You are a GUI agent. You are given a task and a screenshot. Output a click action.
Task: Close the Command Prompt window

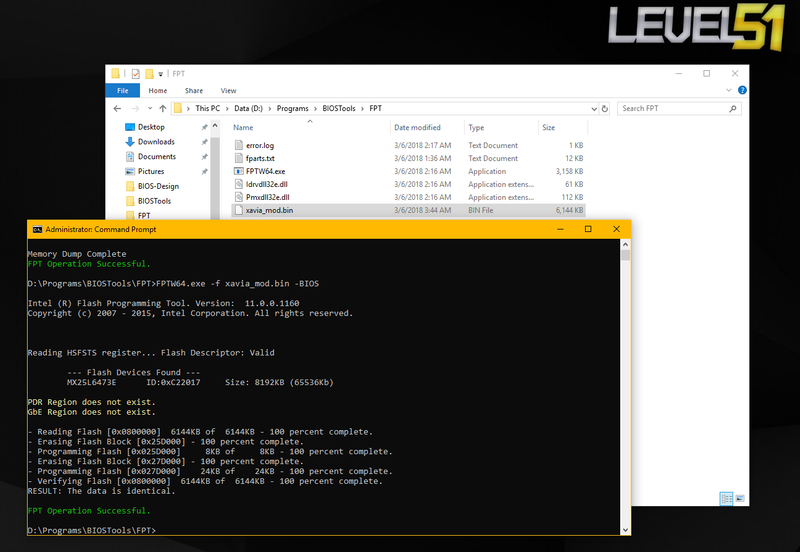616,229
